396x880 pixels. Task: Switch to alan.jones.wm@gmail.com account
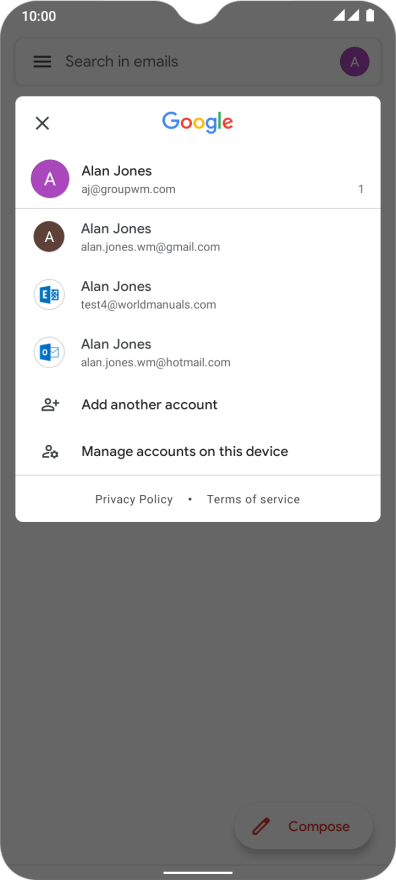(198, 237)
